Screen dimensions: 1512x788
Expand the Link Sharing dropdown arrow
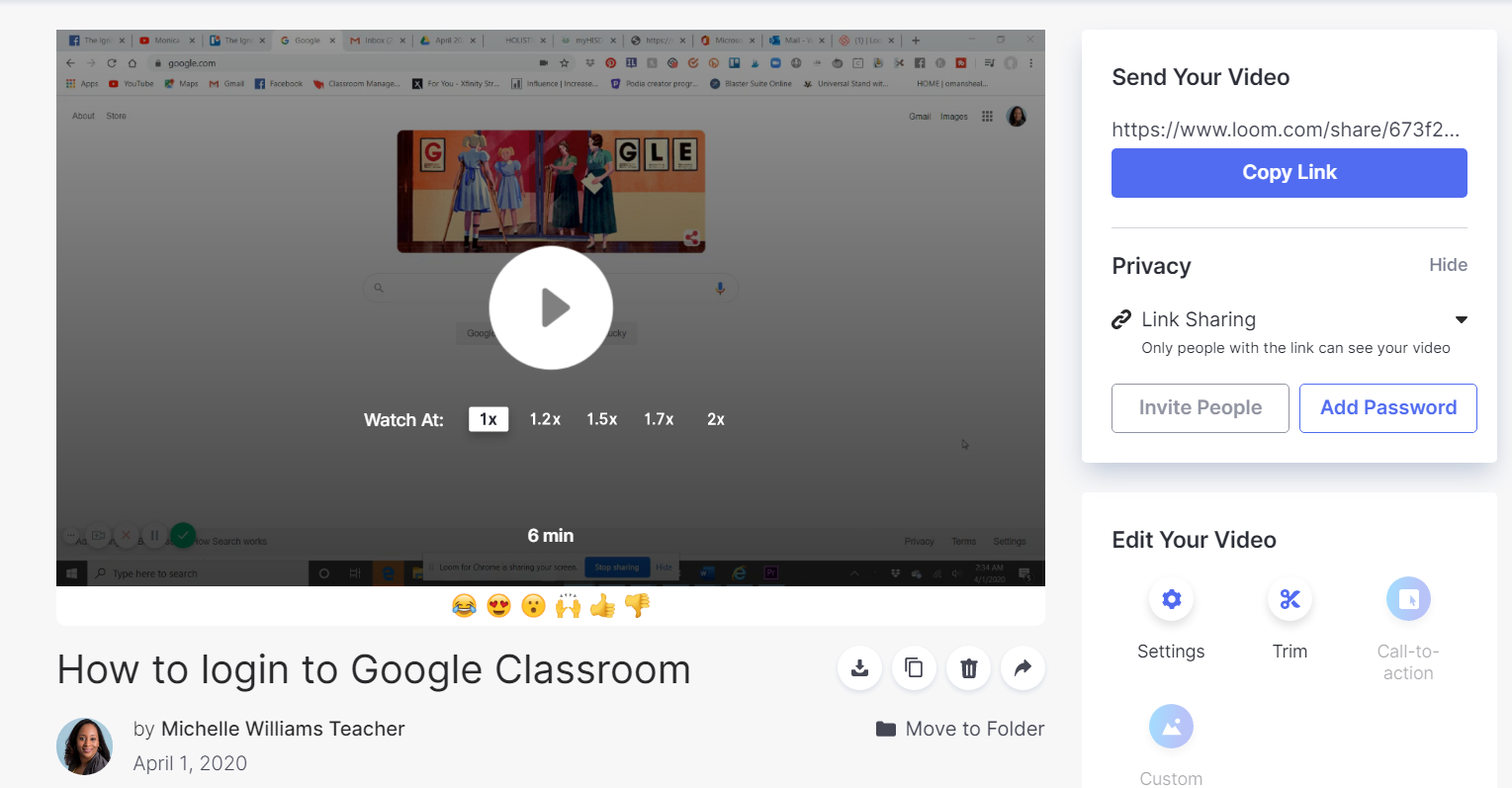(x=1462, y=319)
